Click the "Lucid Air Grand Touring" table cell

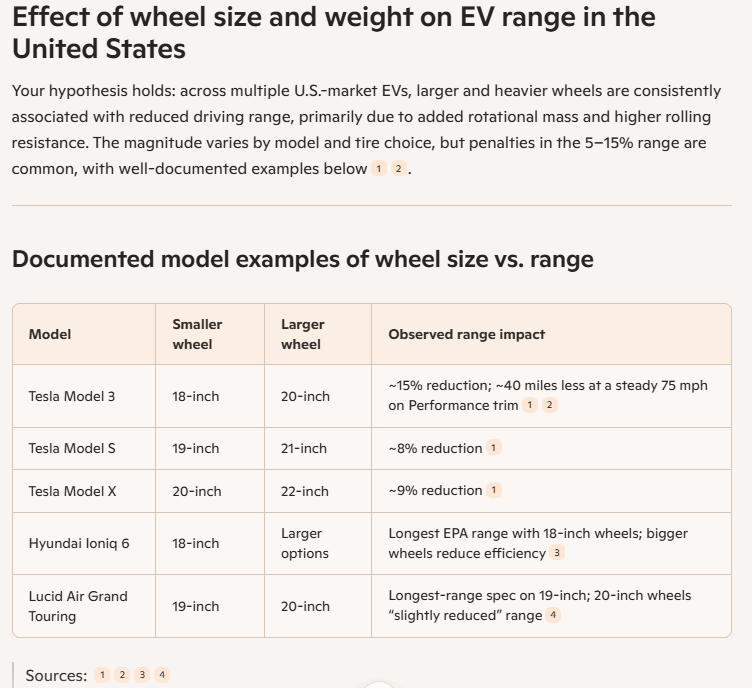78,606
